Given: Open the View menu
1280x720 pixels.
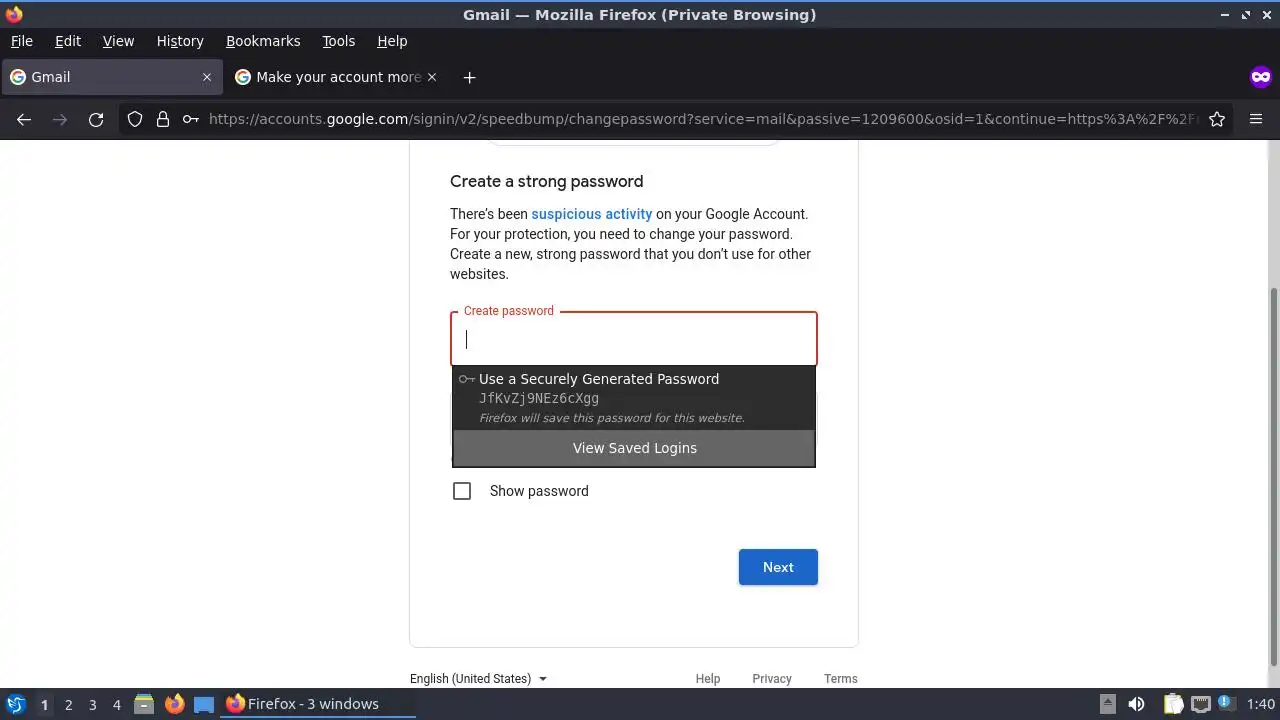Looking at the screenshot, I should (x=118, y=41).
